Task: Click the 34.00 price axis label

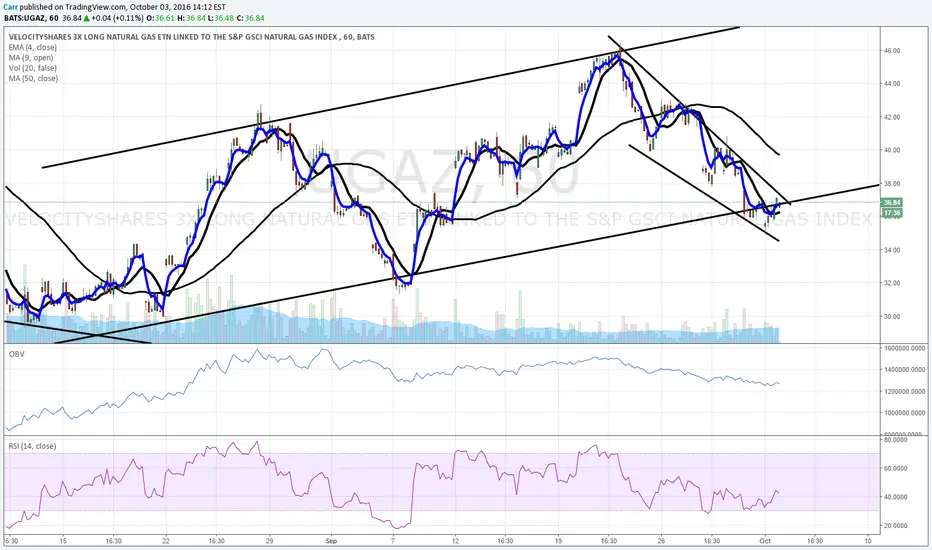Action: coord(892,250)
